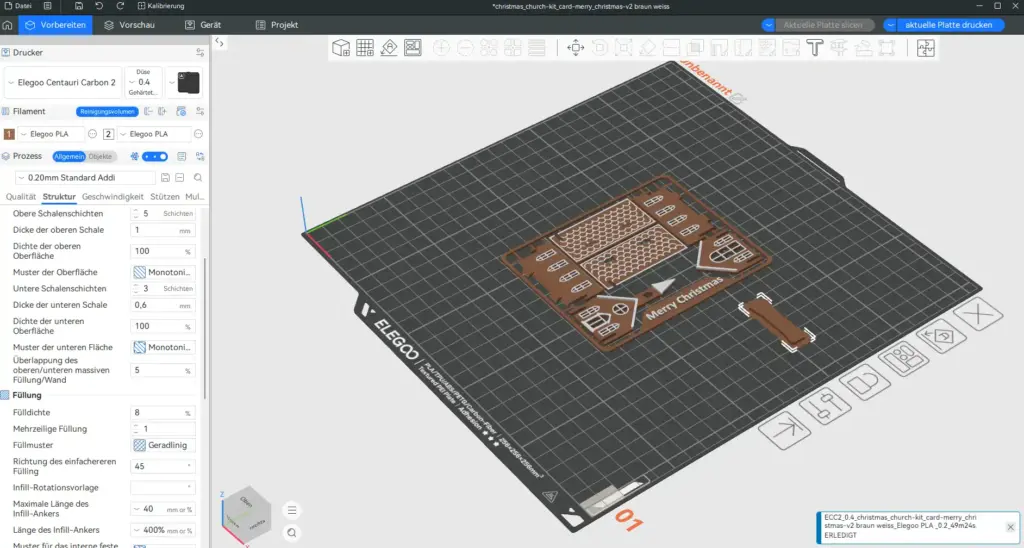Go to the Home screen icon
Viewport: 1024px width, 548px height.
(7, 25)
